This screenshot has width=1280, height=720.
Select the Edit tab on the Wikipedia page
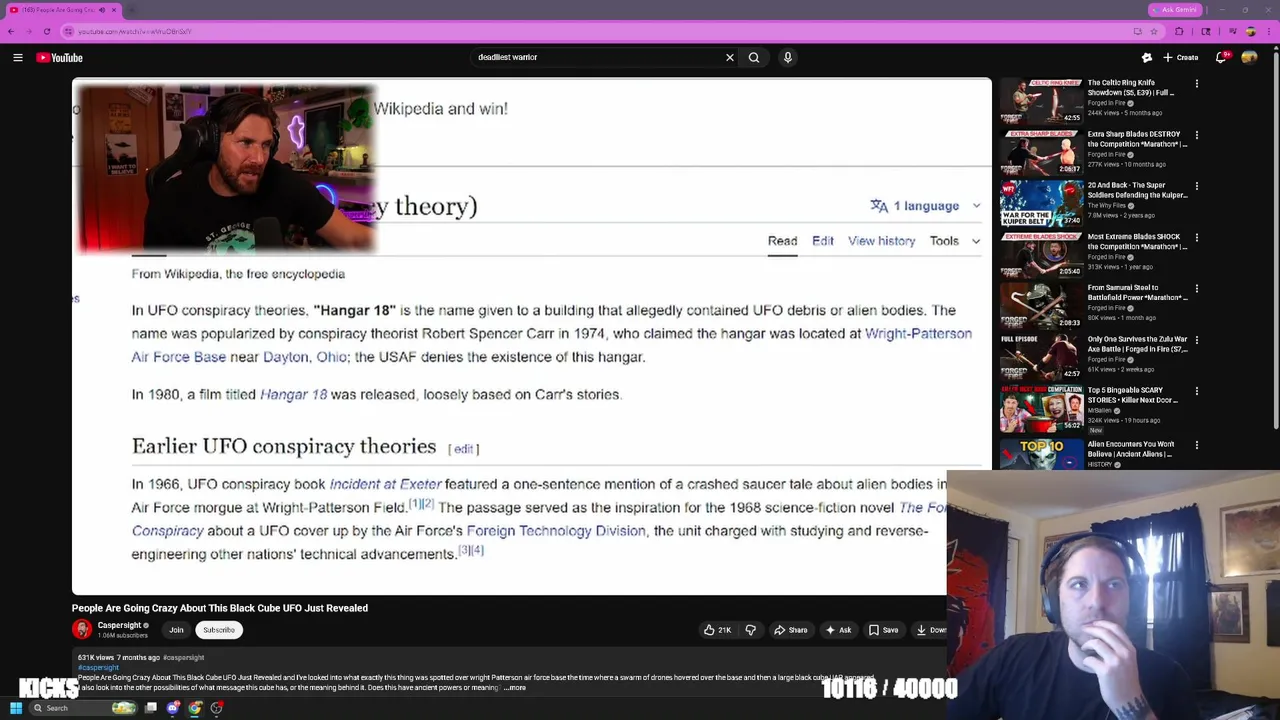[823, 241]
